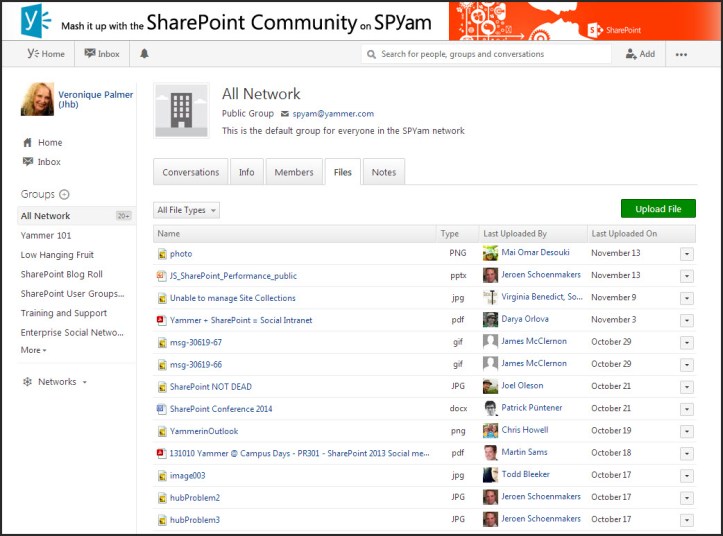
Task: Click the file icon beside photo
Action: point(162,254)
